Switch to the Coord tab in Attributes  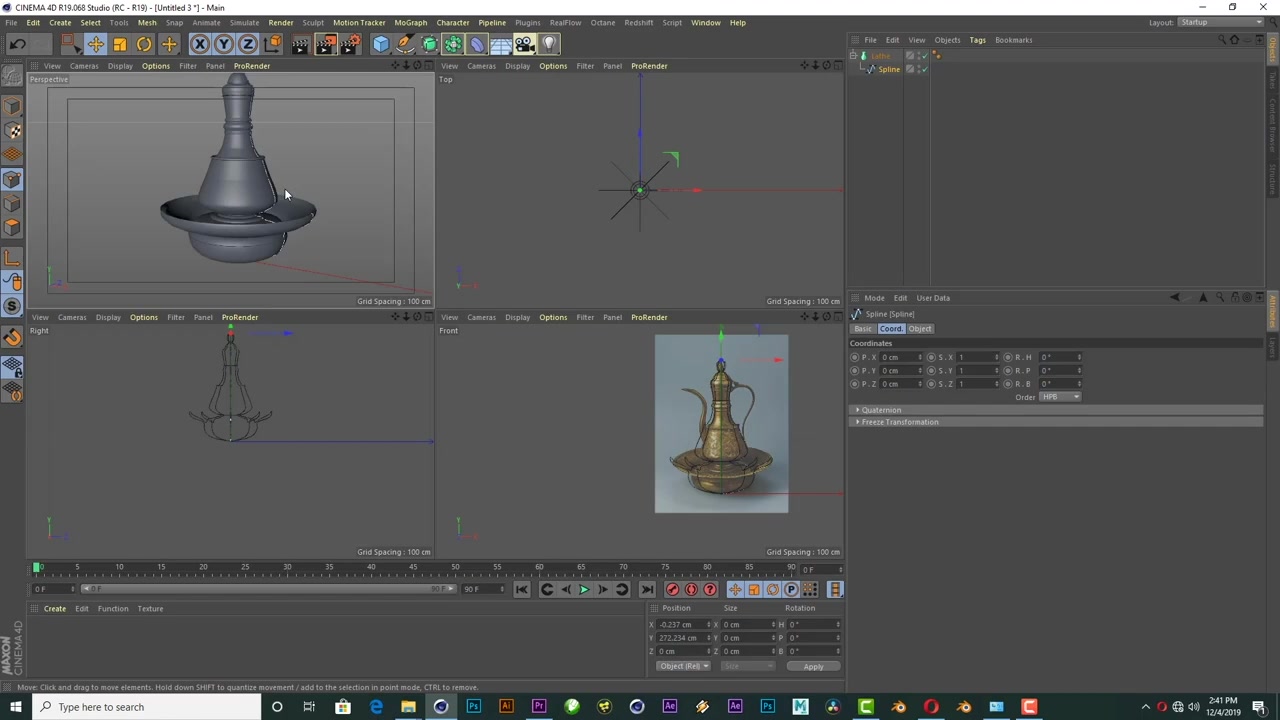[890, 329]
